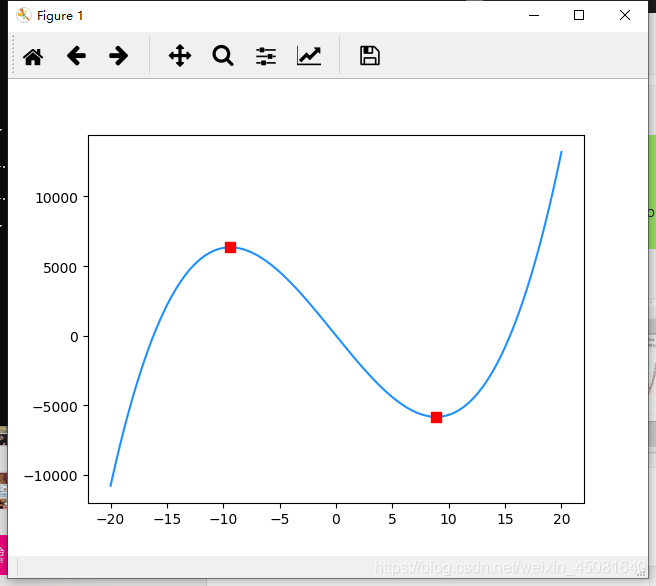Image resolution: width=656 pixels, height=586 pixels.
Task: Click the x-axis label 10
Action: click(448, 519)
